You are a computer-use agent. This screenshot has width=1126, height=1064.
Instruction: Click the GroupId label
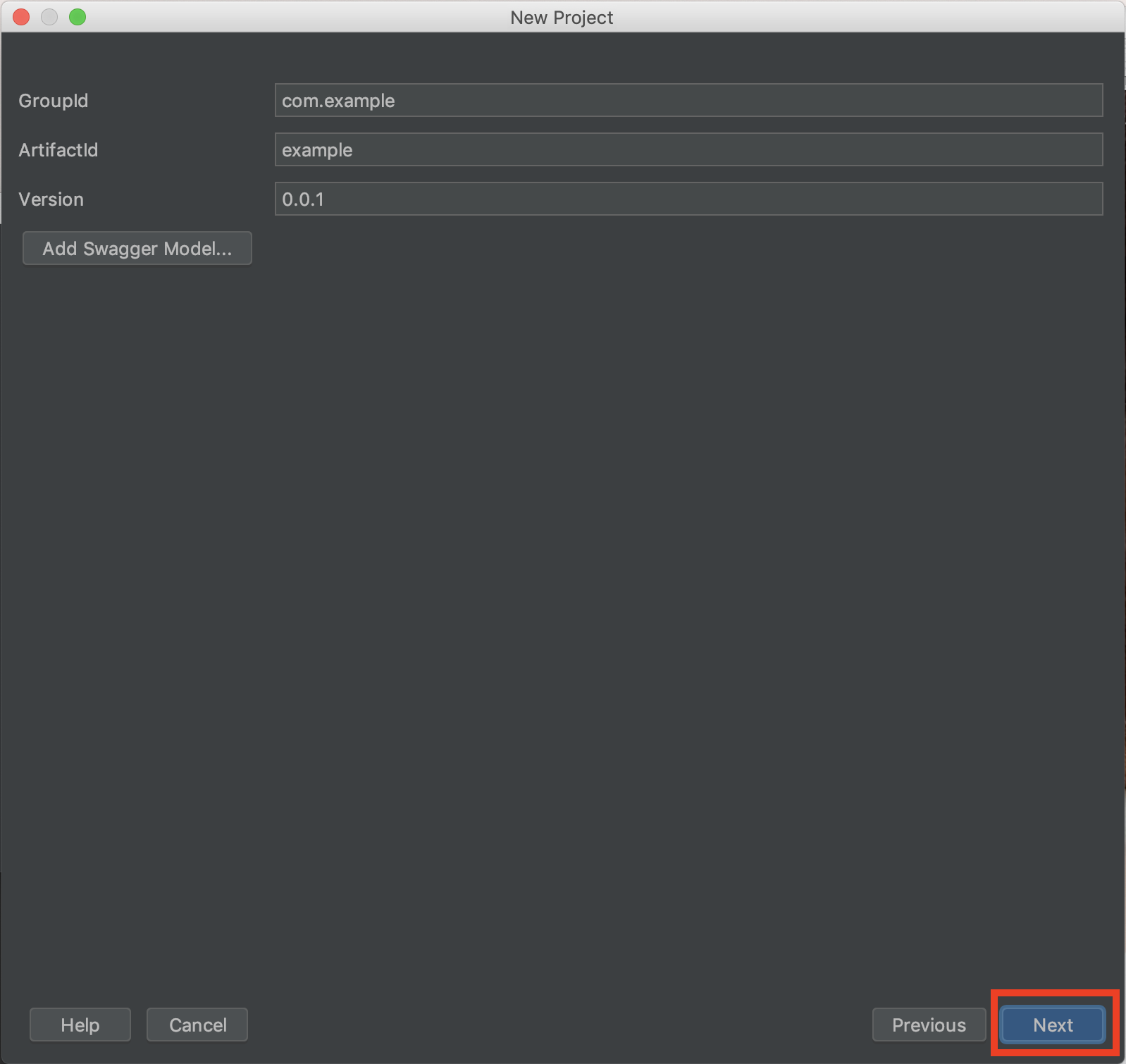click(x=54, y=101)
